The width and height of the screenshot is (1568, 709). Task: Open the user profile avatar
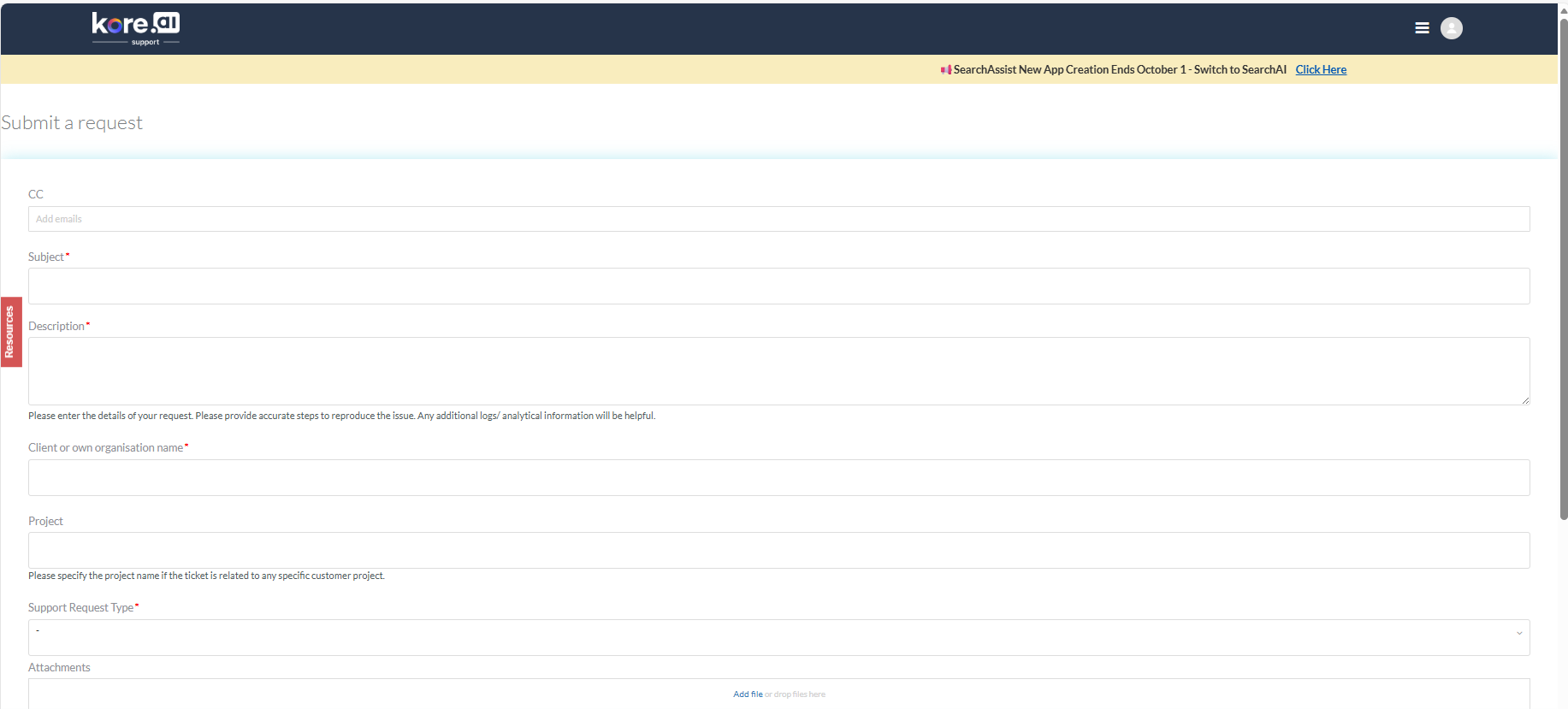[x=1451, y=28]
